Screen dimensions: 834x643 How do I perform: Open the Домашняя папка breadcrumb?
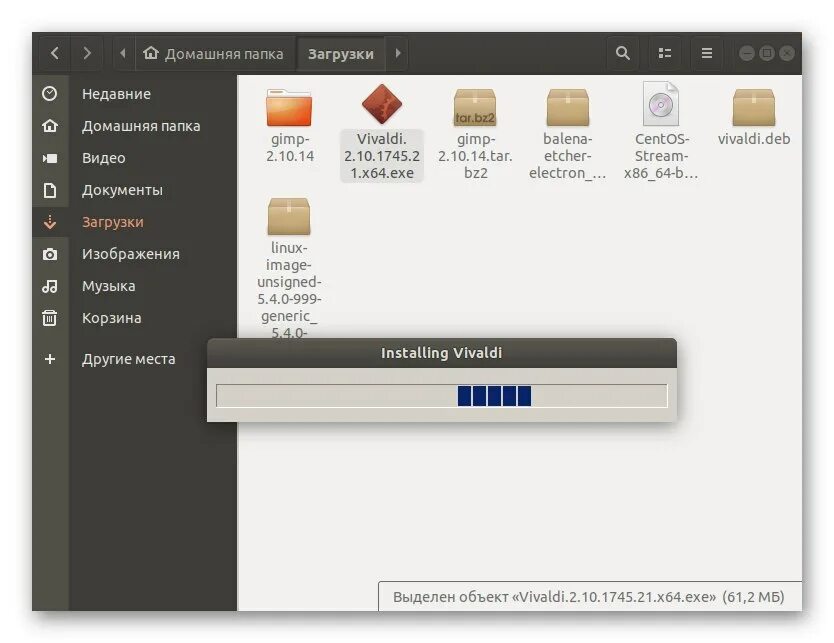tap(214, 54)
